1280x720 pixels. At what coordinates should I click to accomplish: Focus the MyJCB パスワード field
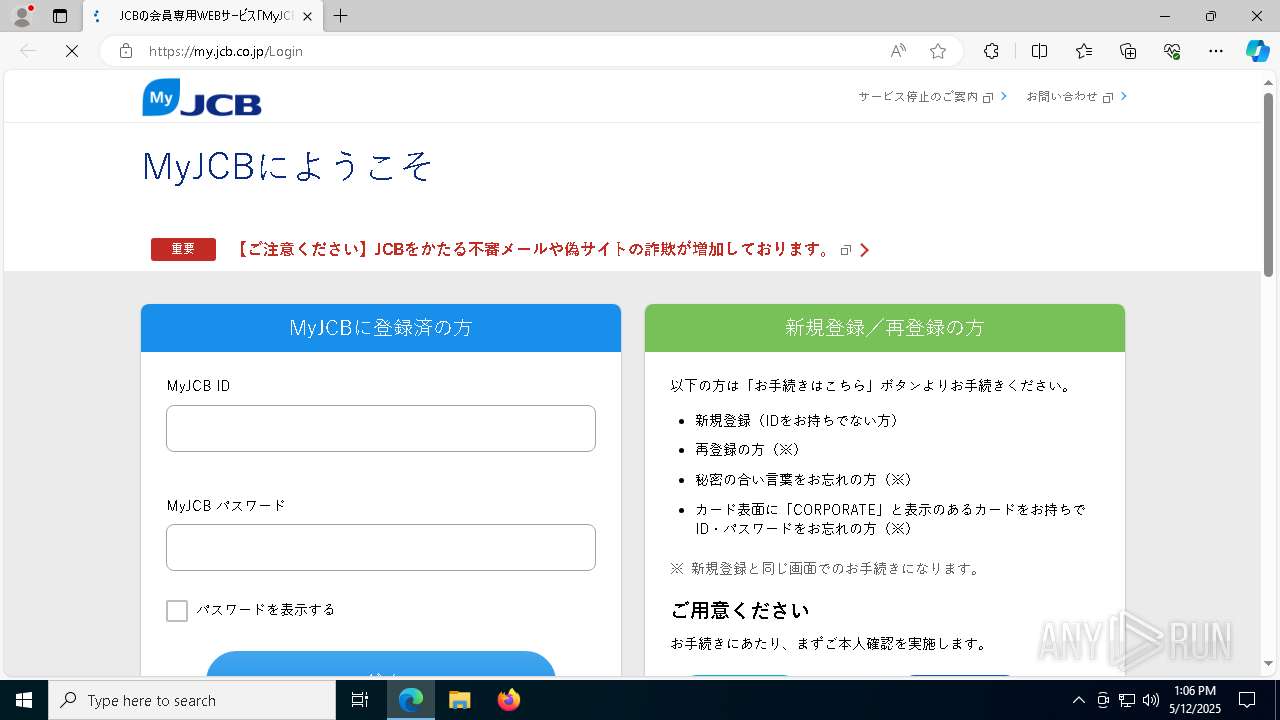pyautogui.click(x=381, y=547)
